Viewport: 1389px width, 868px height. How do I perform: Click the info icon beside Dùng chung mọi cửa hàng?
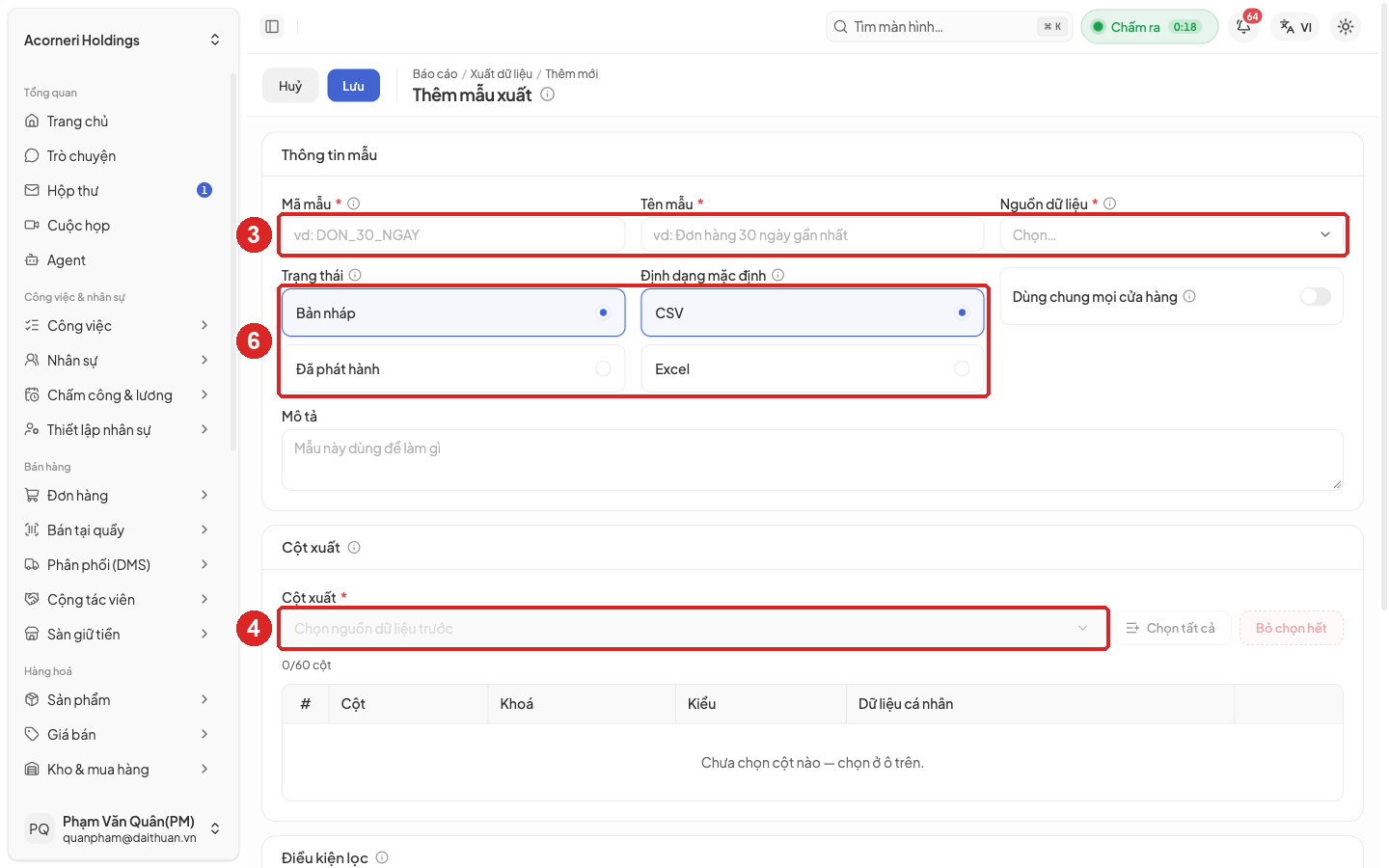click(x=1189, y=296)
